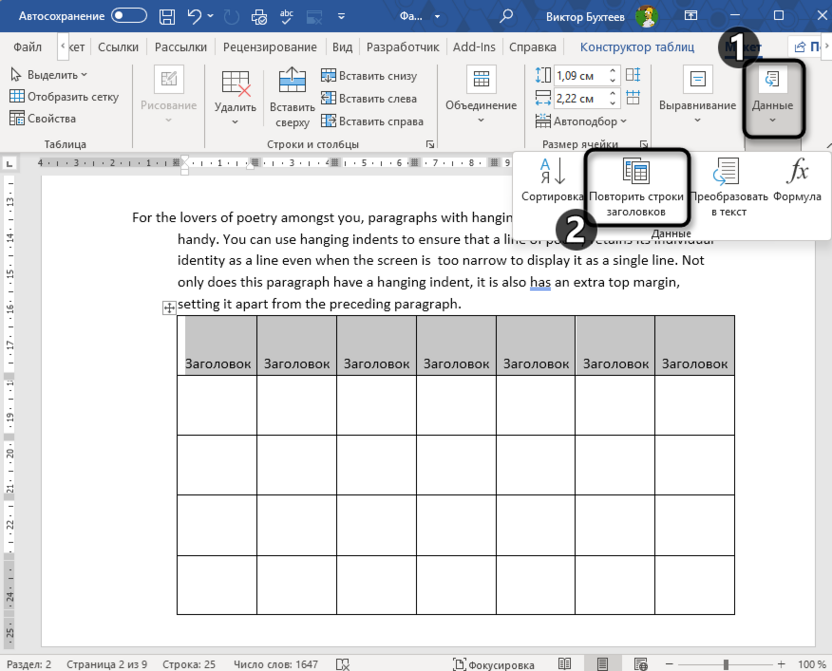Click the table move handle

point(169,308)
